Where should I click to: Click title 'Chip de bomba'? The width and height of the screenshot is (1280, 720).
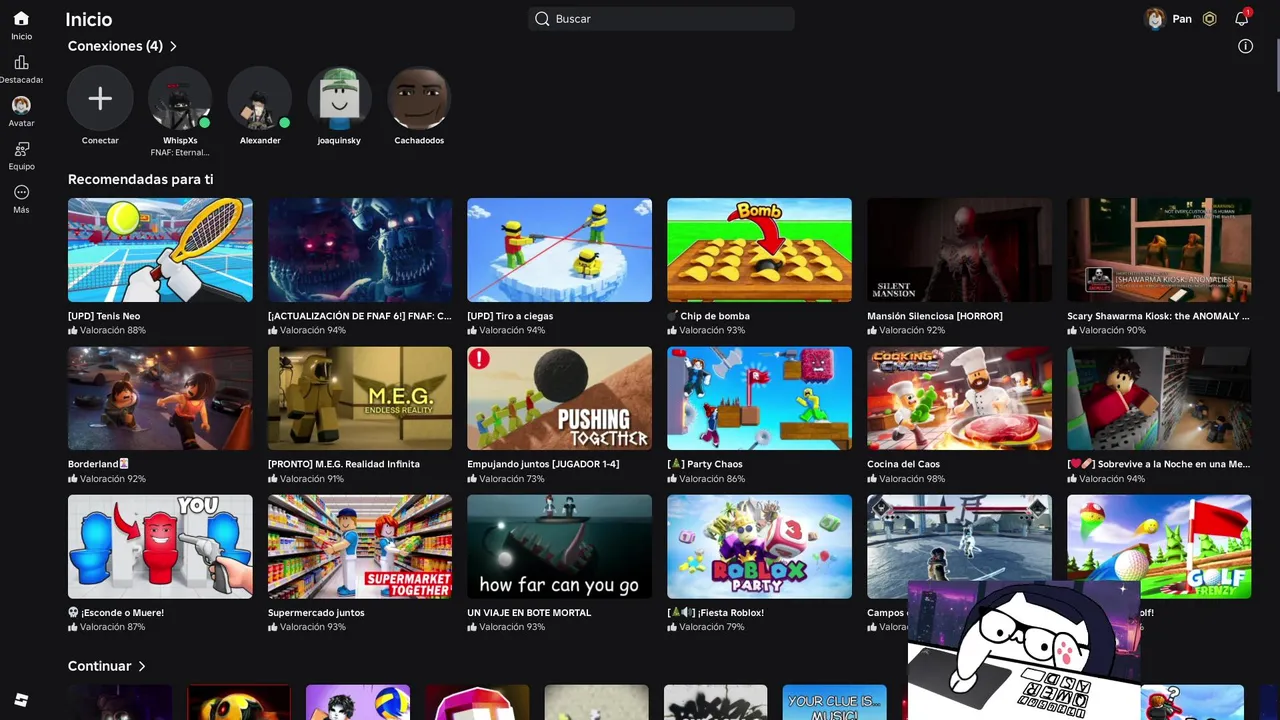click(714, 316)
